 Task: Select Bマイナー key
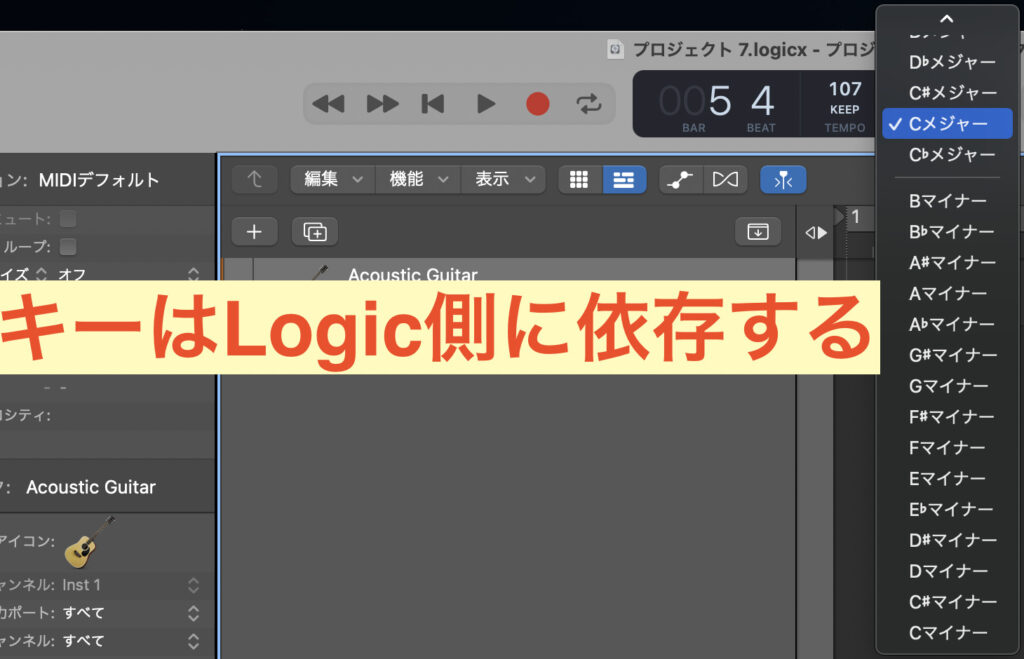coord(947,201)
